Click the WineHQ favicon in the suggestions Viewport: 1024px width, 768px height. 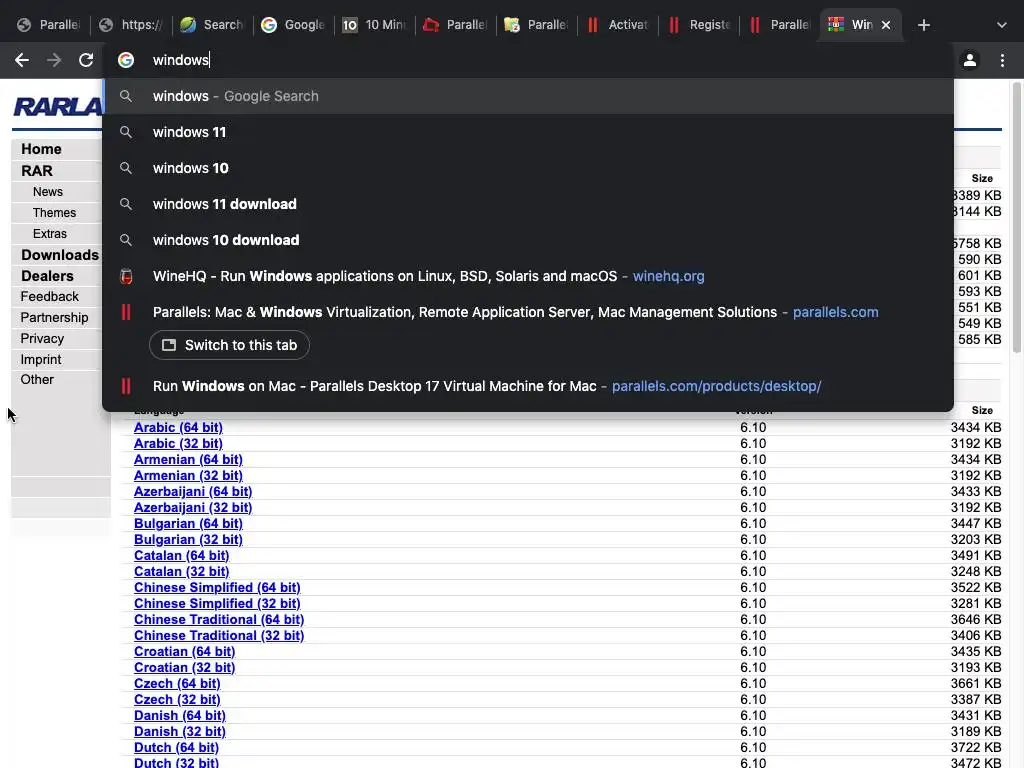coord(126,276)
